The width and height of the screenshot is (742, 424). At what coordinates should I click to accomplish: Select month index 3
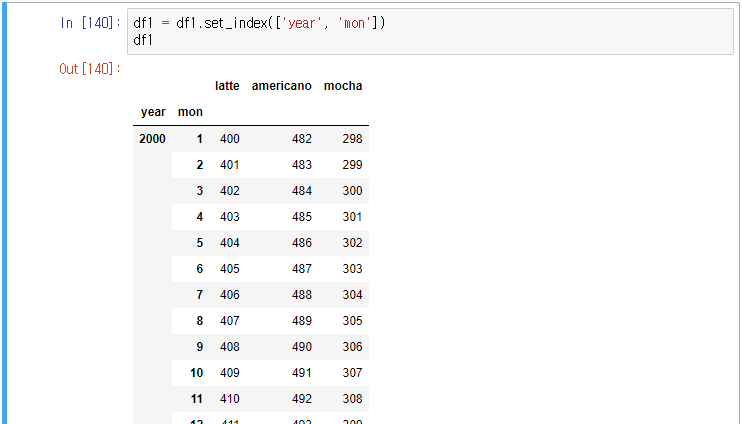[200, 191]
